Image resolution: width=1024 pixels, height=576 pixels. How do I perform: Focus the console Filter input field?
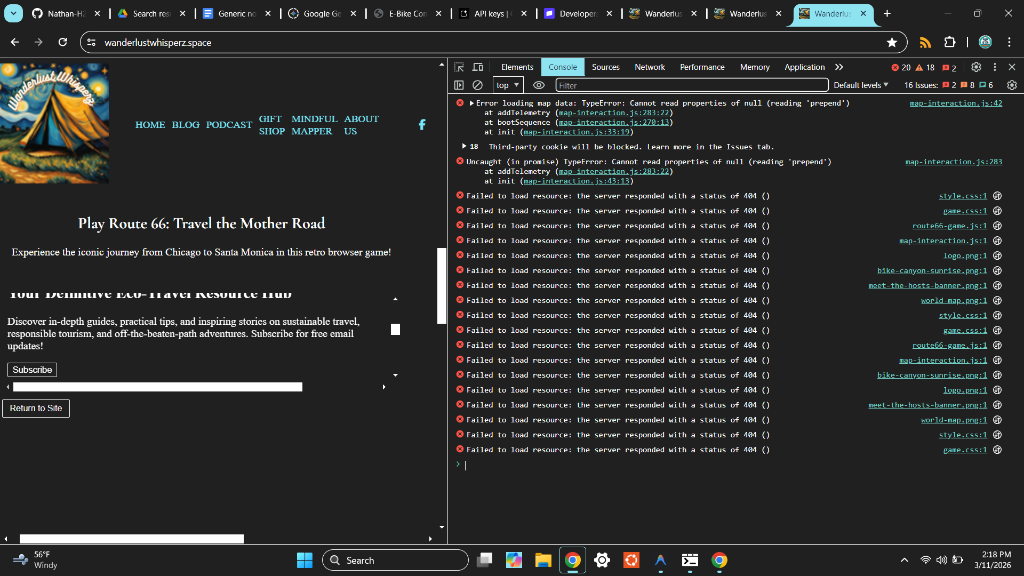pos(690,85)
